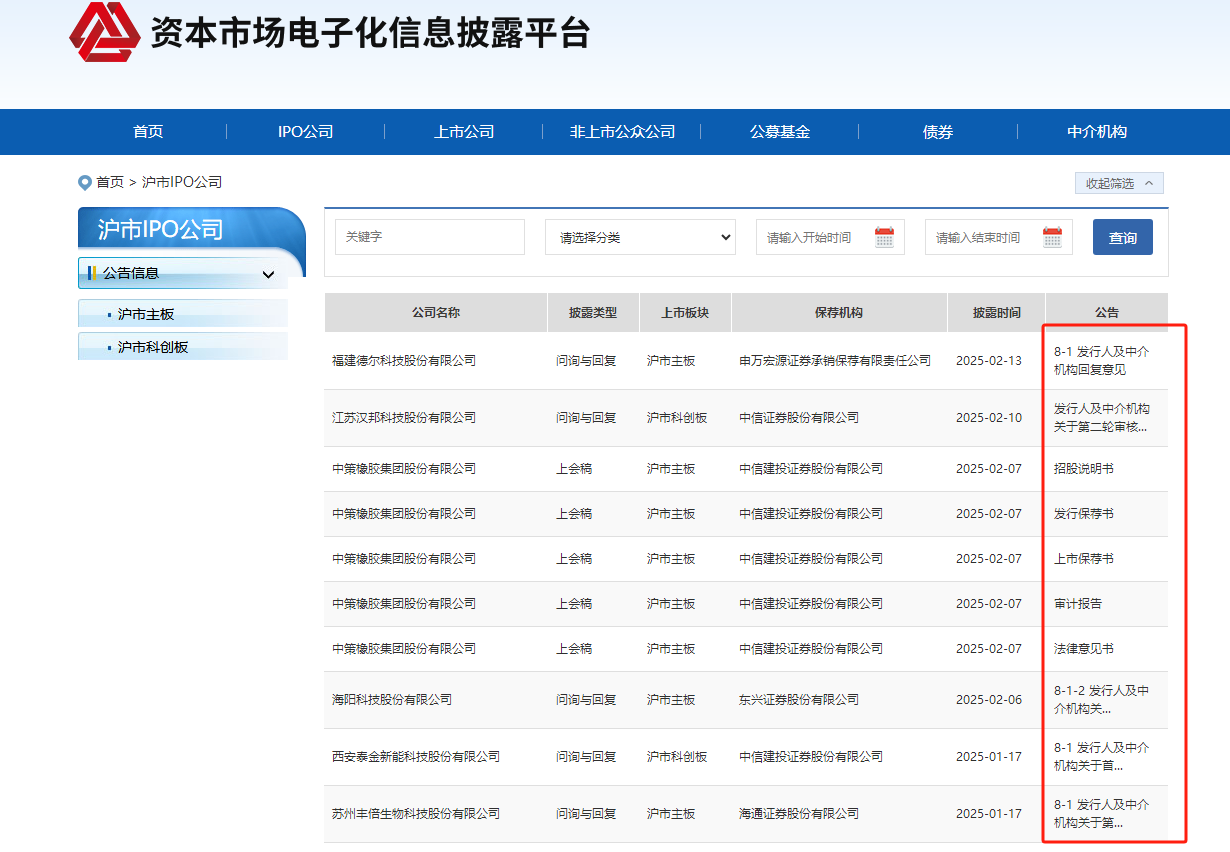Open calendar icon for end date

coord(1052,237)
